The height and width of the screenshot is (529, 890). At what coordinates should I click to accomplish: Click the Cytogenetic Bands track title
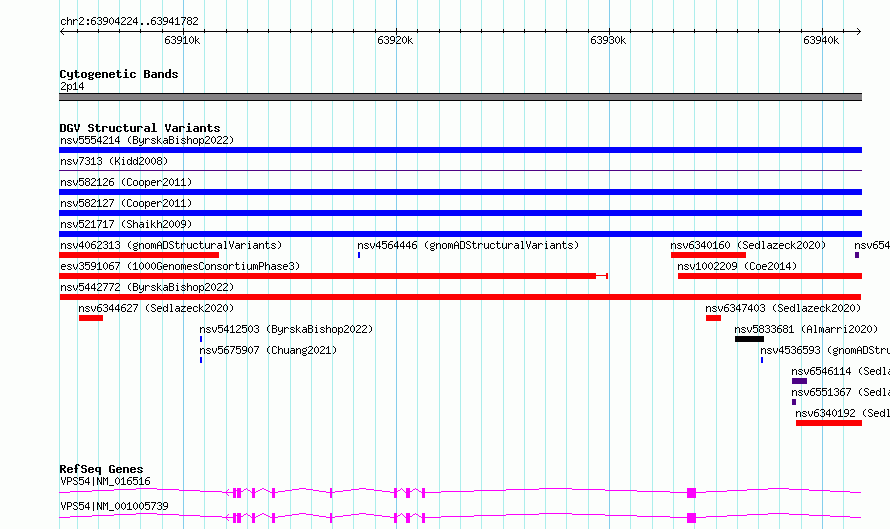click(x=119, y=74)
